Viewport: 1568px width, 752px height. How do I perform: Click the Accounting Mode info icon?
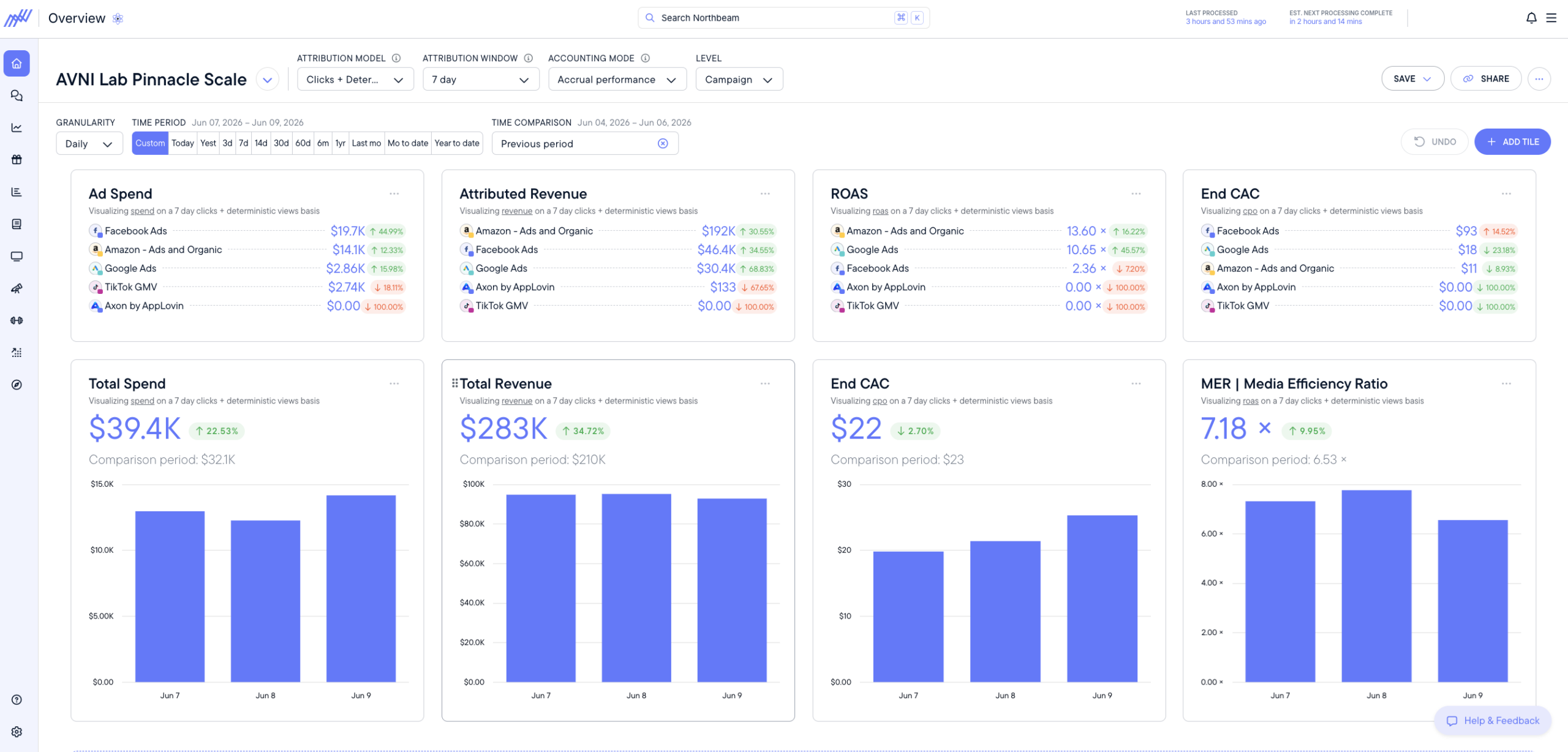point(645,58)
